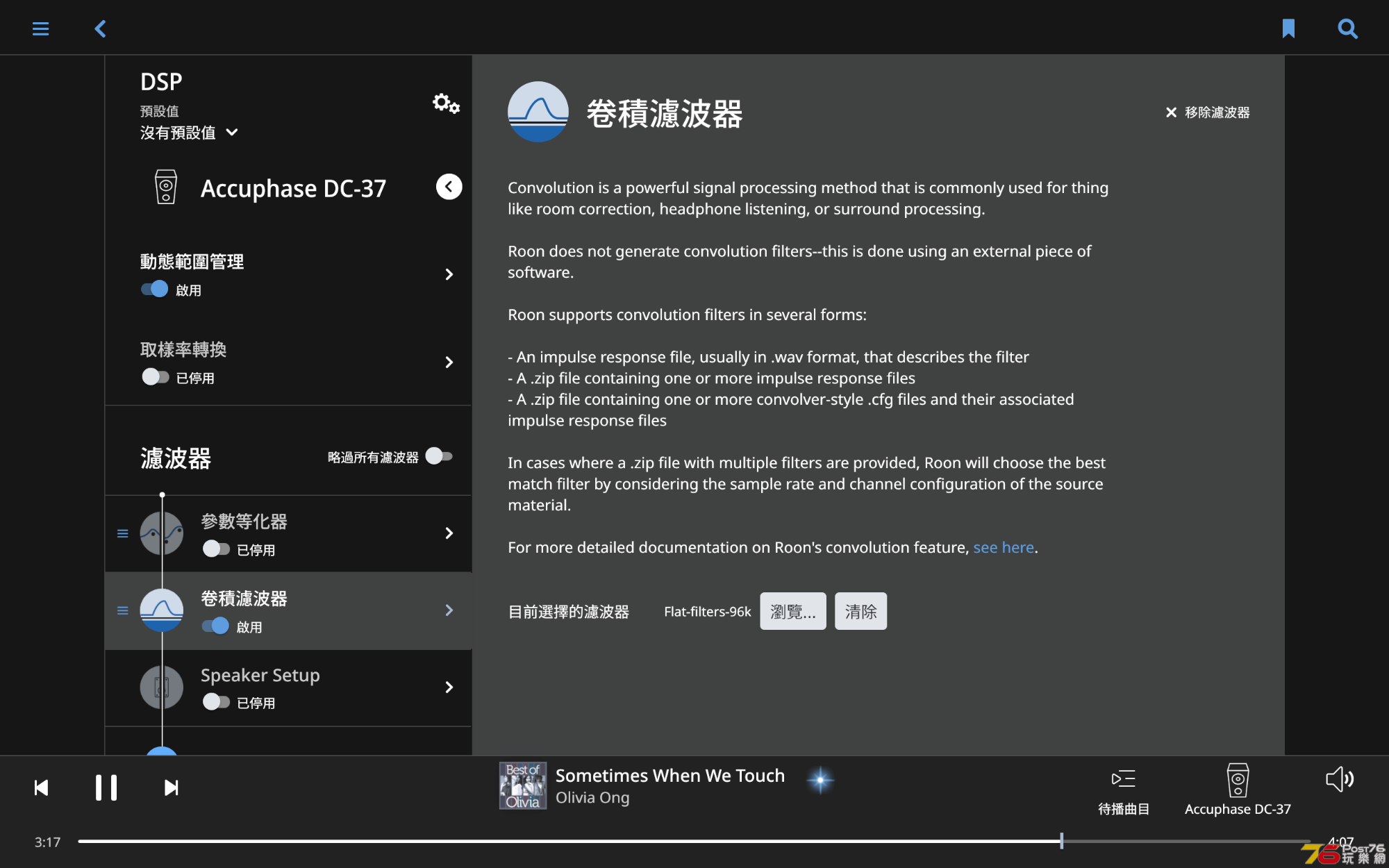The image size is (1389, 868).
Task: Click the 濾波器 section heading
Action: [176, 458]
